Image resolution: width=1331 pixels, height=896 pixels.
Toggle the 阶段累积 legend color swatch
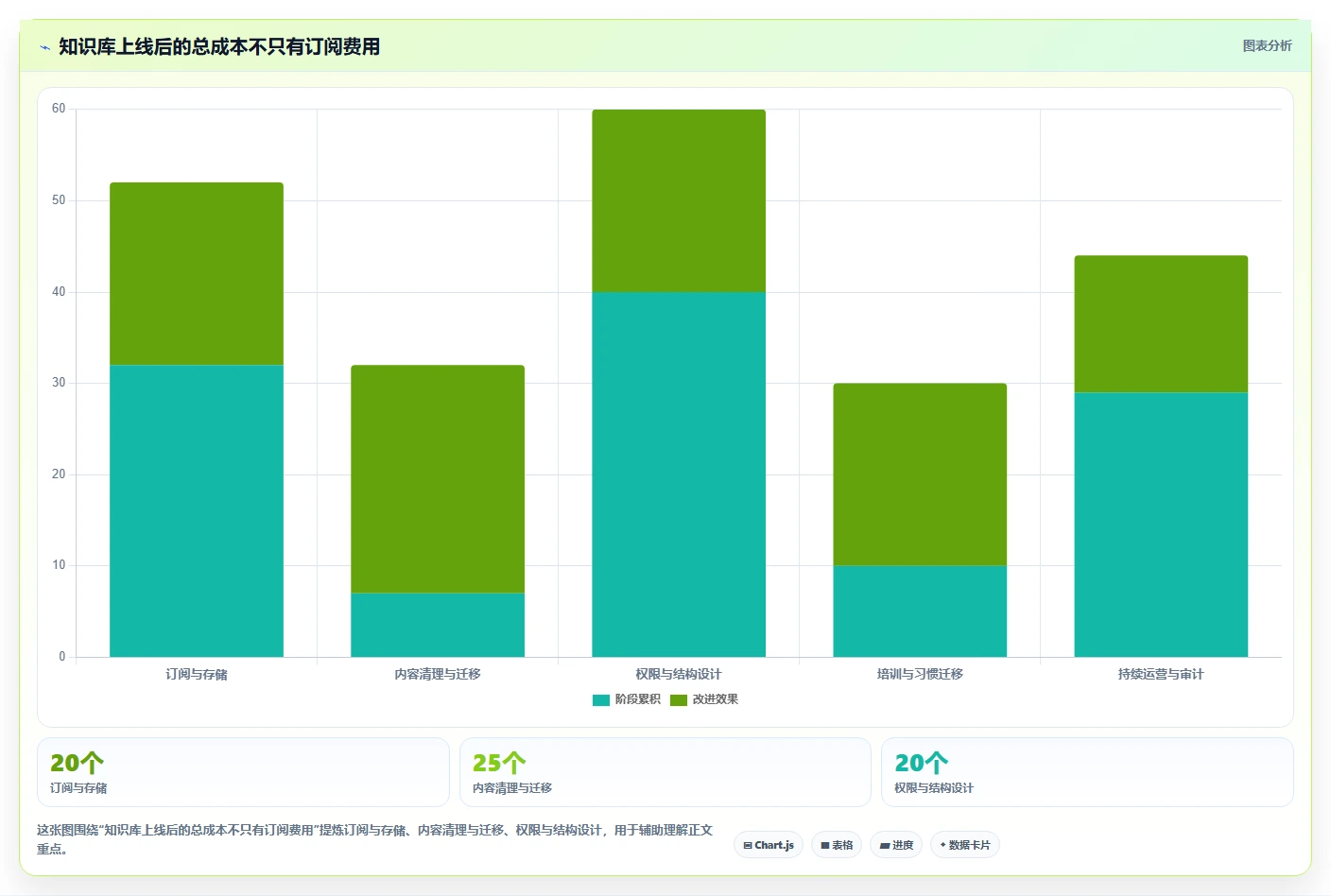[600, 700]
